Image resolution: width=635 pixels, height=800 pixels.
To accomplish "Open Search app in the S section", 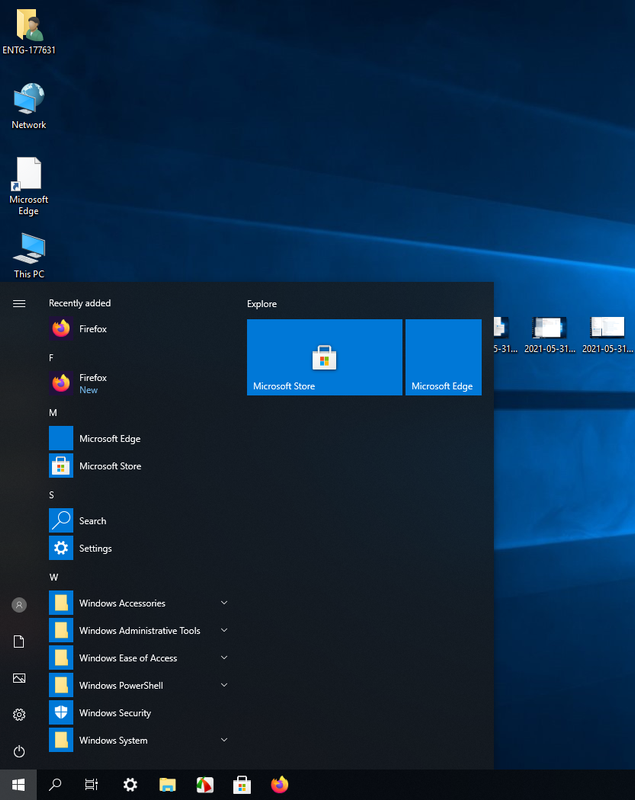I will tap(138, 521).
